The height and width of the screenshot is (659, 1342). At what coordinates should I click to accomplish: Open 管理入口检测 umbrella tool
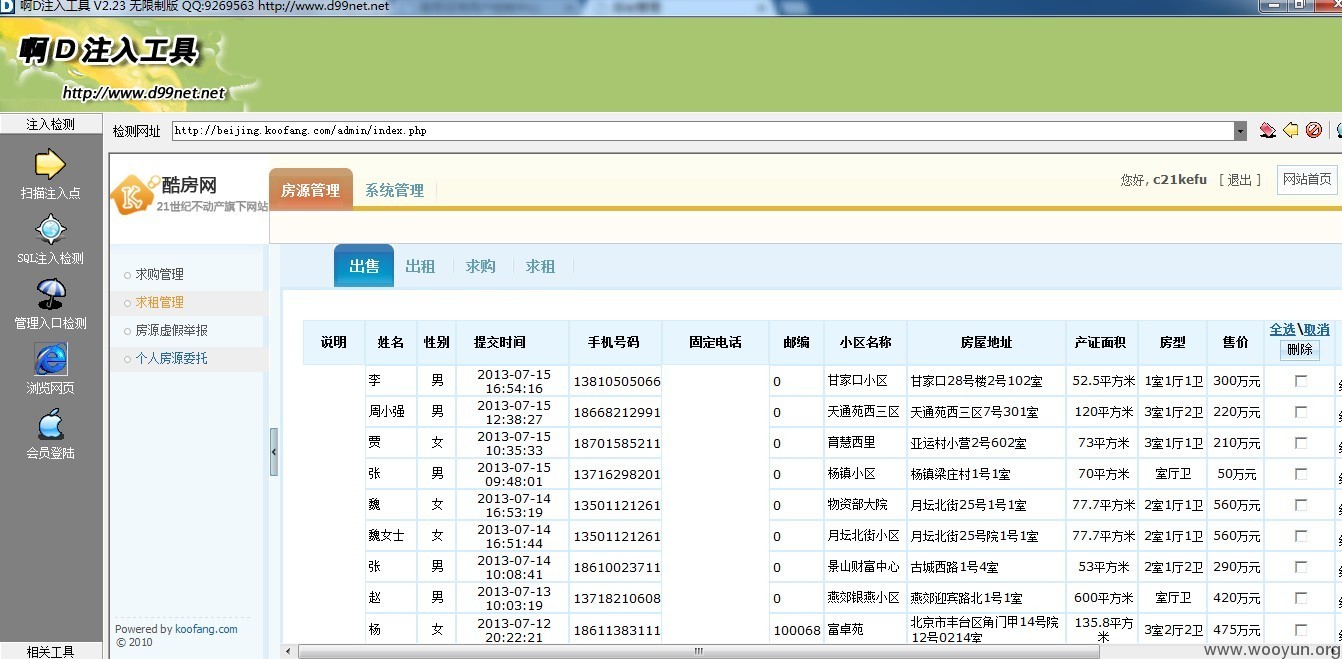click(50, 304)
